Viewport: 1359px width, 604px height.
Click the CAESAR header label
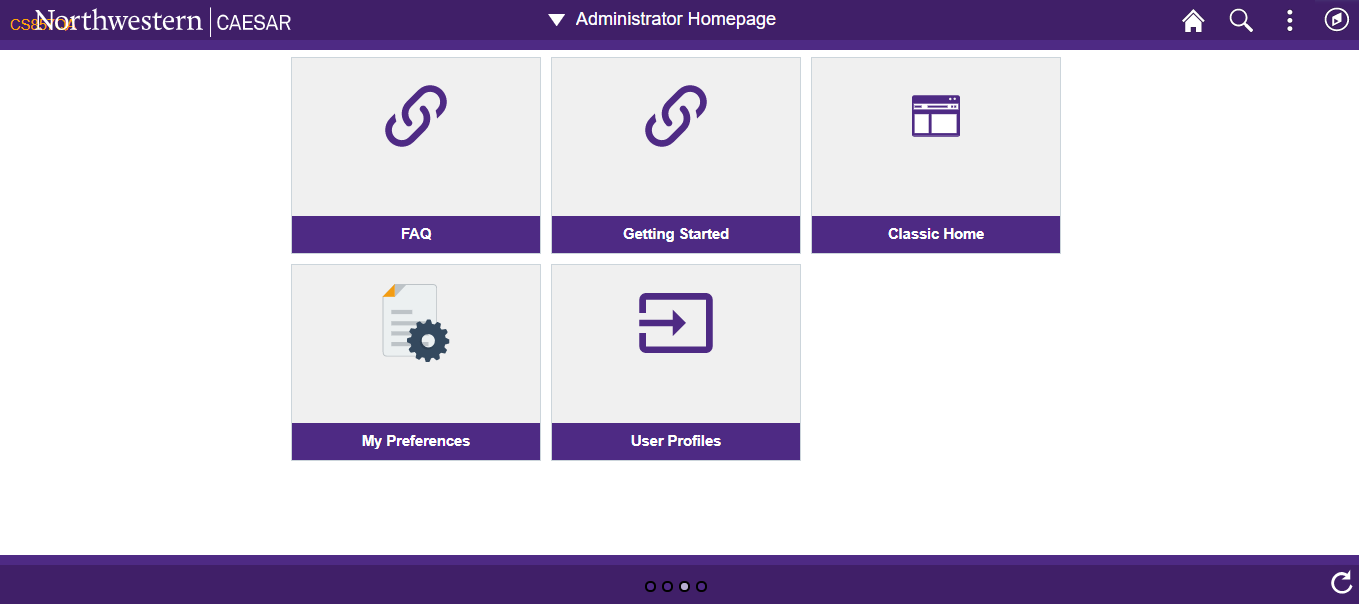[x=253, y=22]
